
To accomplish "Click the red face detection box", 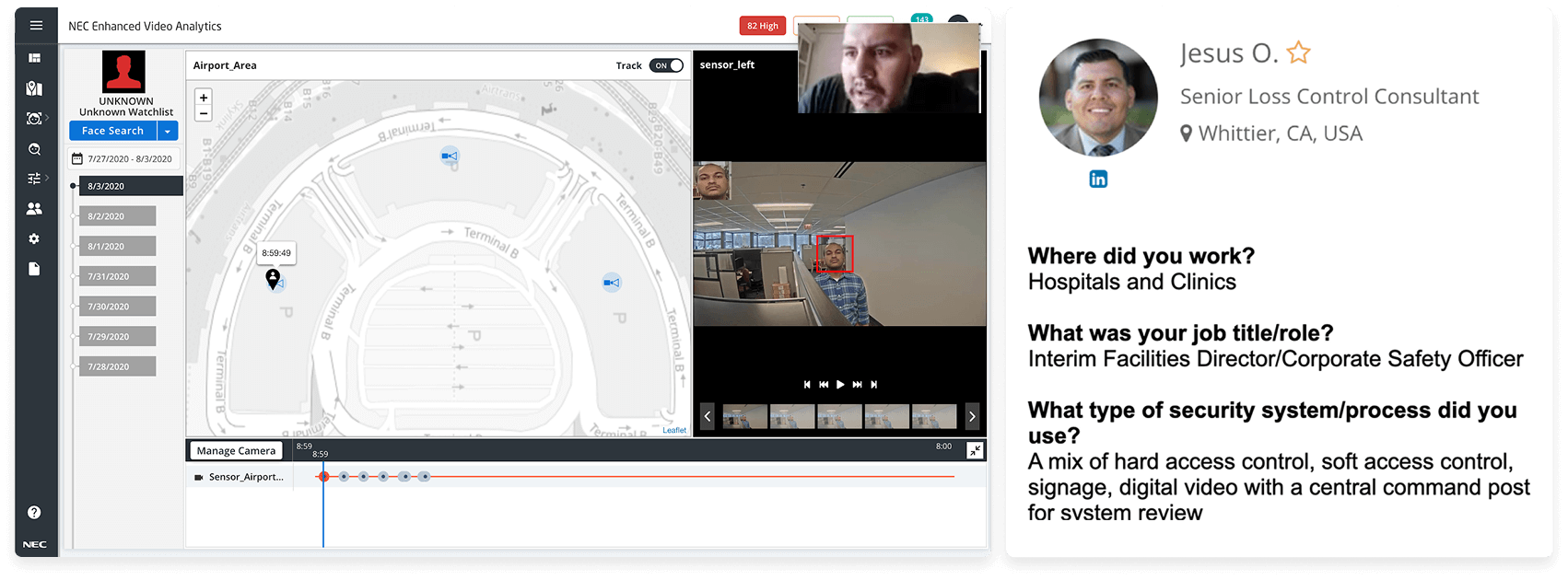I will click(835, 254).
